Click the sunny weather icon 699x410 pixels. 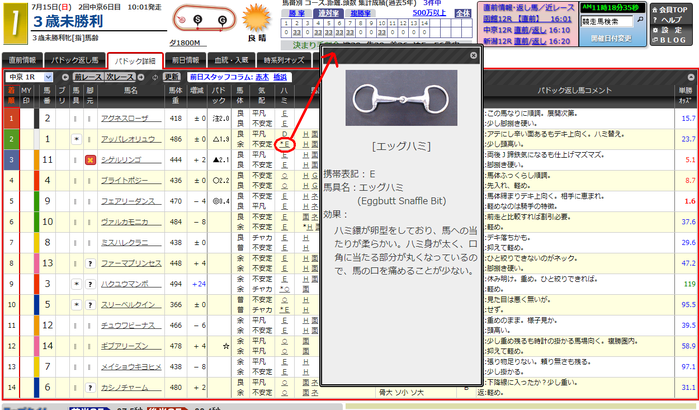256,18
